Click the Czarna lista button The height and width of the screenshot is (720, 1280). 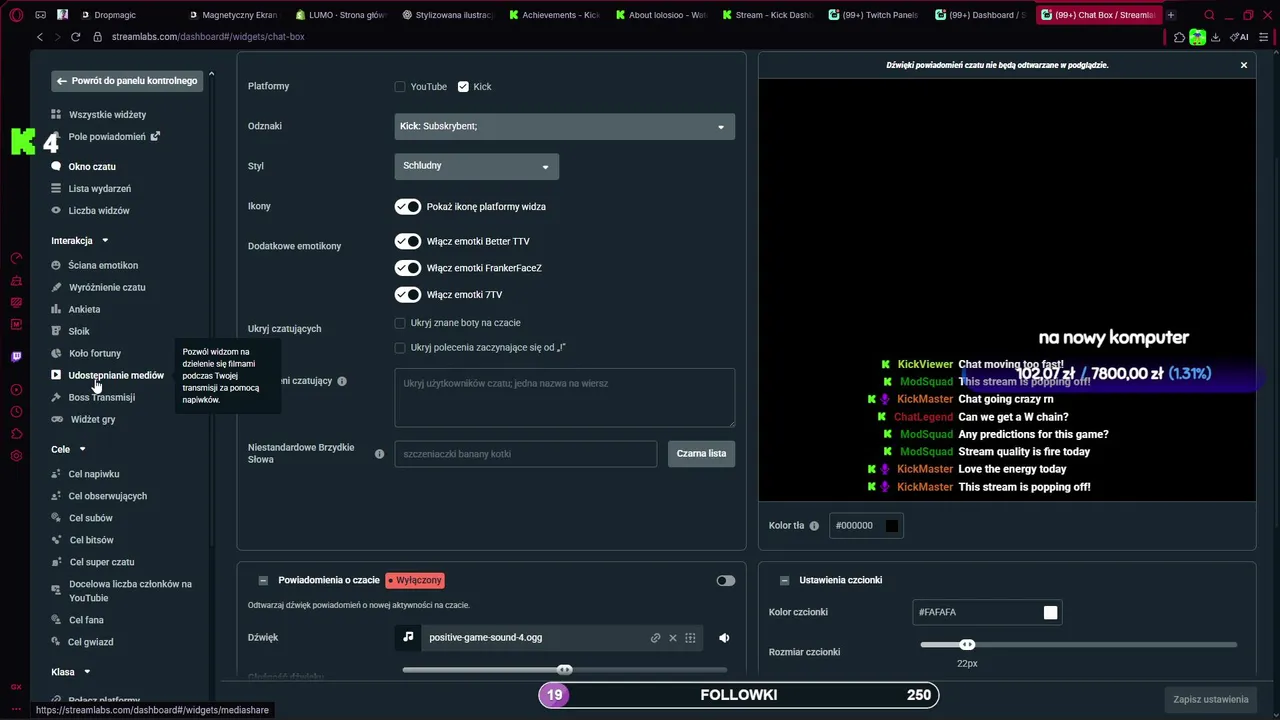701,454
